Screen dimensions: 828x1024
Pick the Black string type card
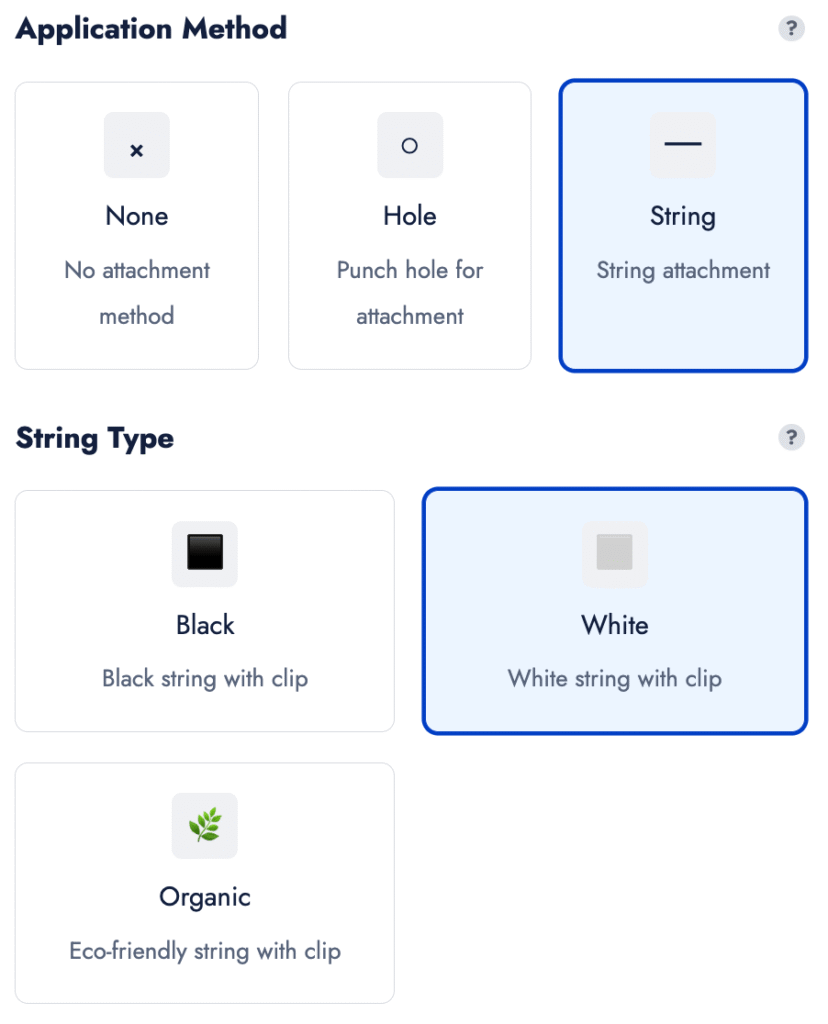coord(205,611)
